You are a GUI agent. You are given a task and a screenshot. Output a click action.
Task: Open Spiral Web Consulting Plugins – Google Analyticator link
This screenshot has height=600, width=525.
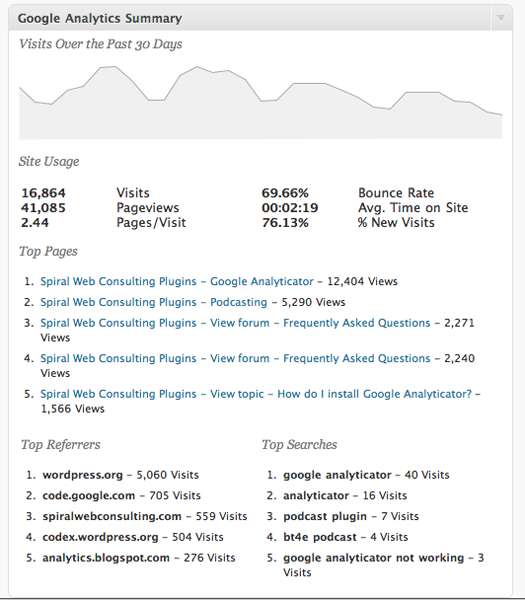[x=177, y=281]
